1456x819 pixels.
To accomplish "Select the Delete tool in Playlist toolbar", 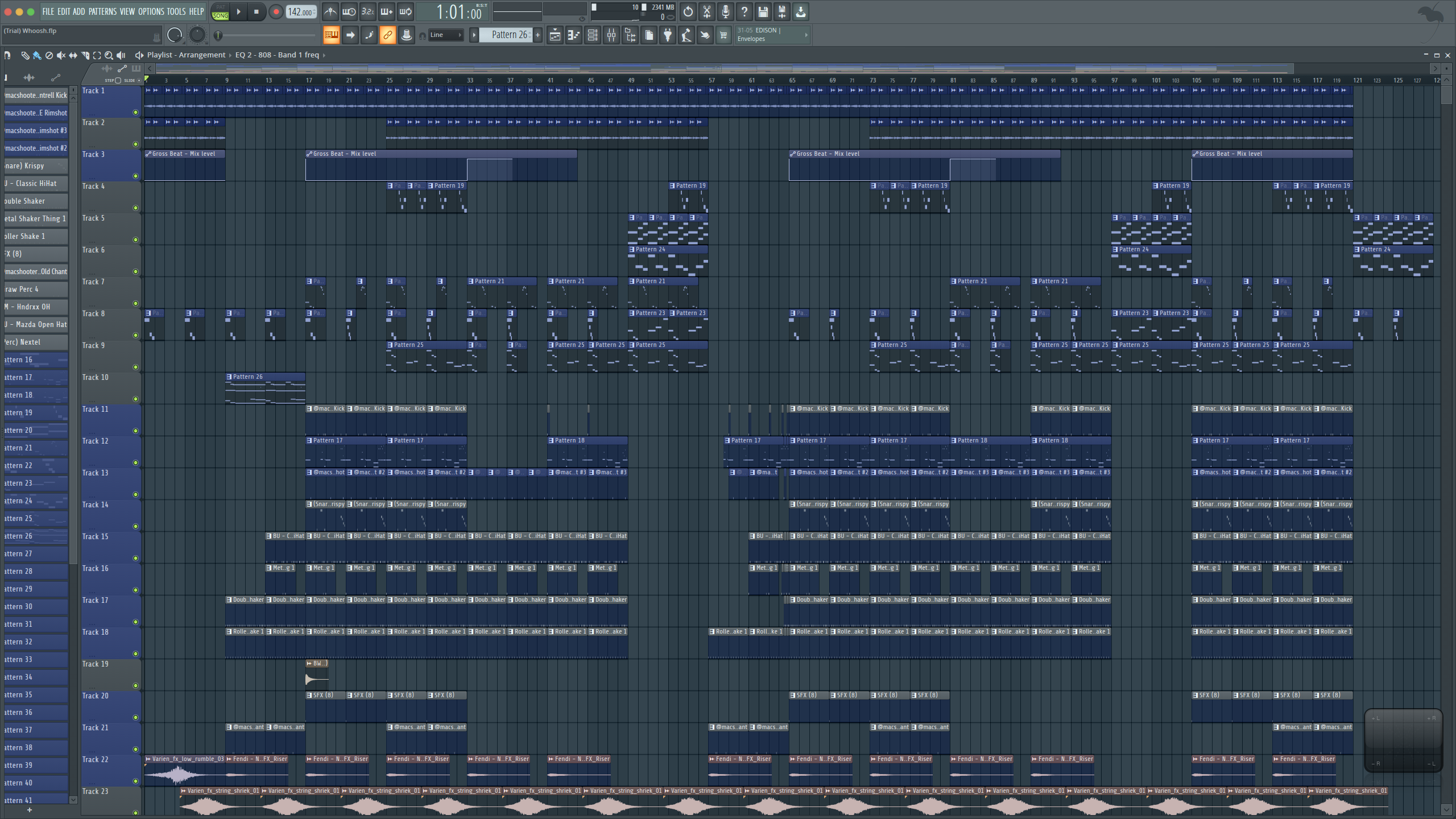I will [49, 55].
